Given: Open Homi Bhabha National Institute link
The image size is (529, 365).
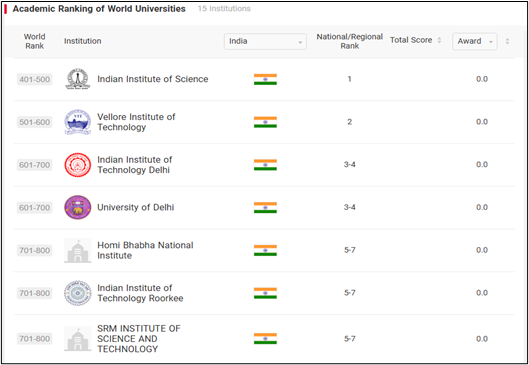Looking at the screenshot, I should (x=145, y=250).
